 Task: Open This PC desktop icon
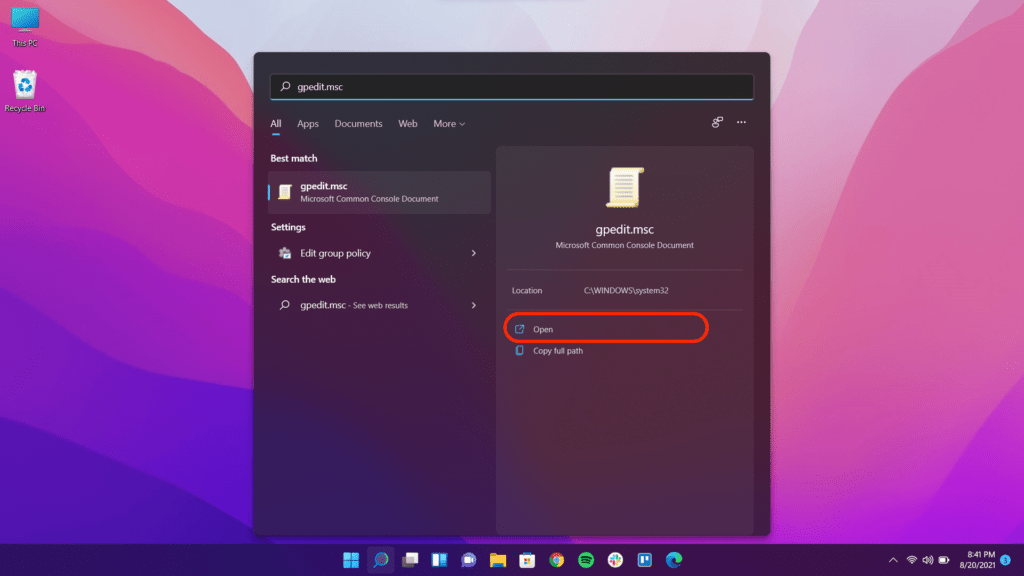[x=25, y=27]
